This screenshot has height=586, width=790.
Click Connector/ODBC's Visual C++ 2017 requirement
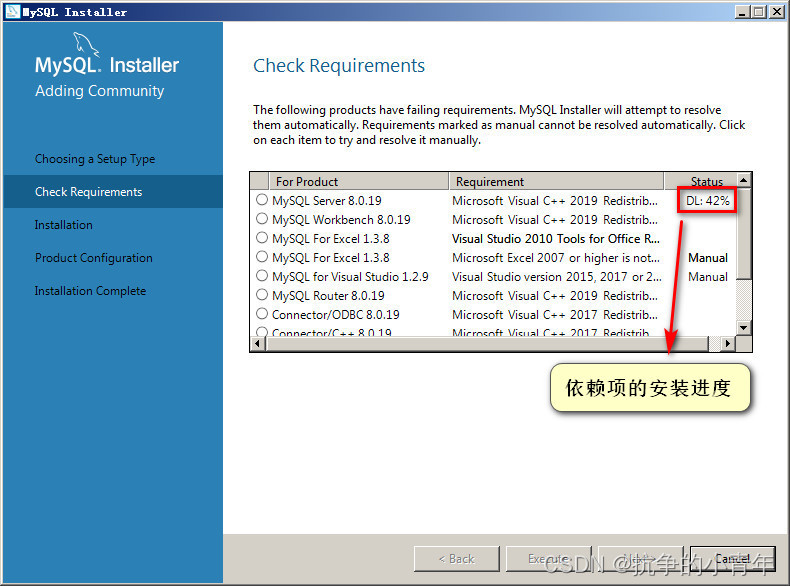point(555,314)
